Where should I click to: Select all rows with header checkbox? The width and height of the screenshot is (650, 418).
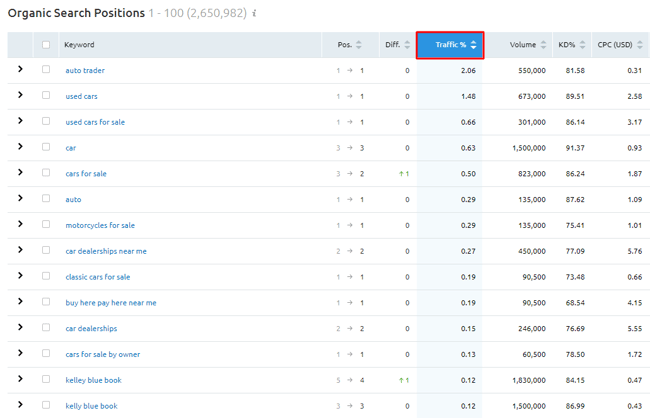46,45
